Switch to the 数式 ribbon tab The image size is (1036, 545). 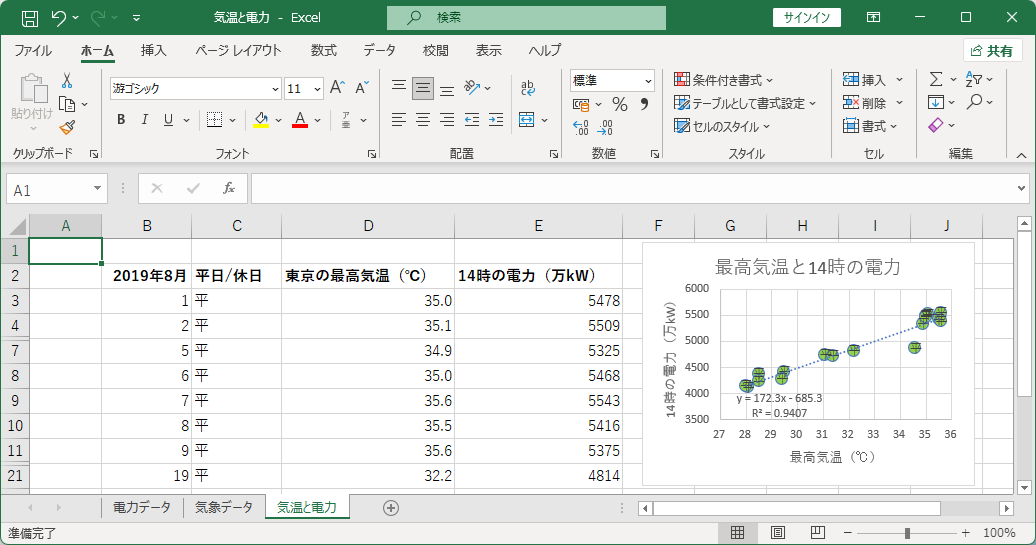pyautogui.click(x=324, y=51)
